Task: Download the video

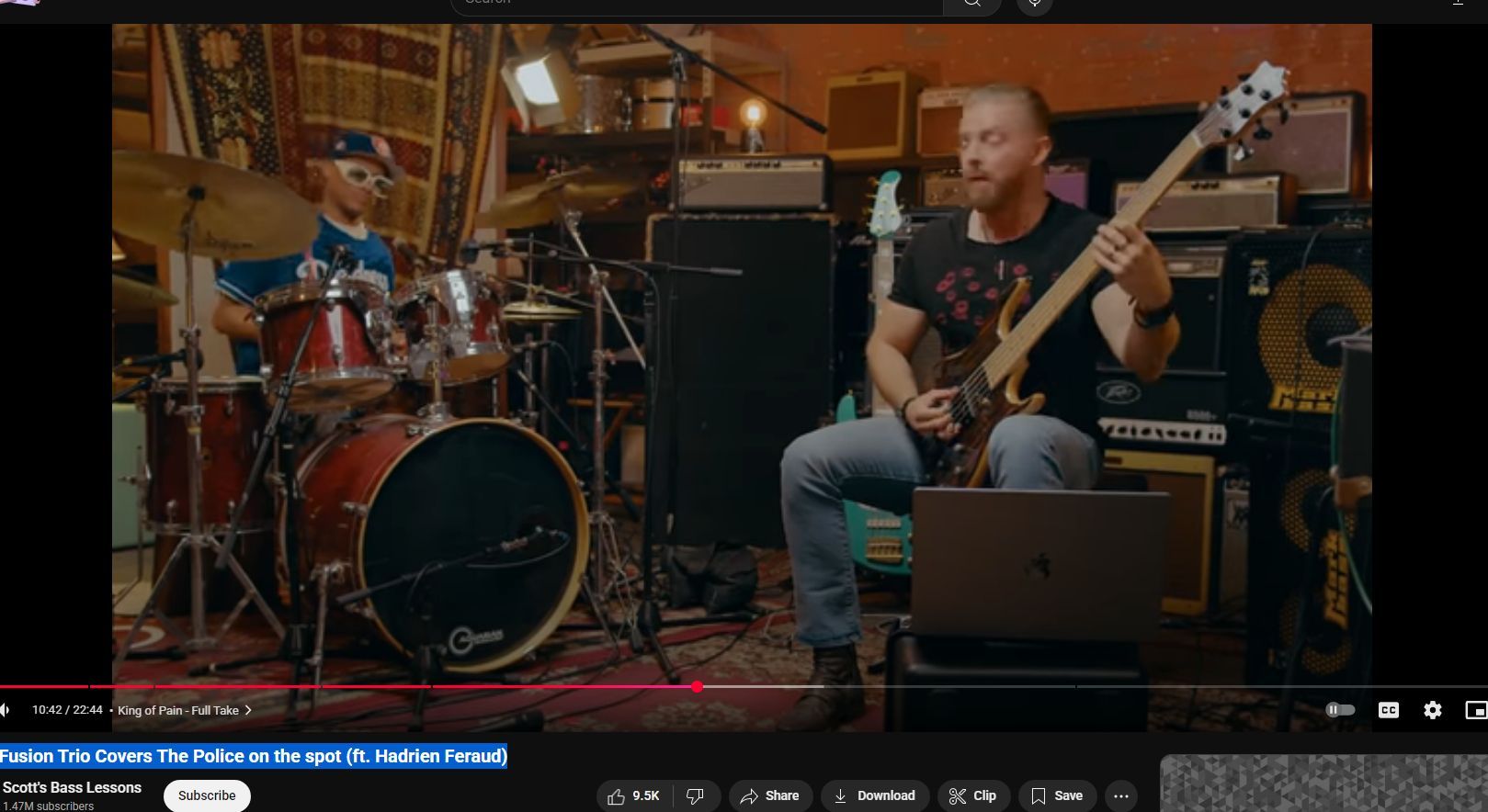Action: tap(875, 795)
